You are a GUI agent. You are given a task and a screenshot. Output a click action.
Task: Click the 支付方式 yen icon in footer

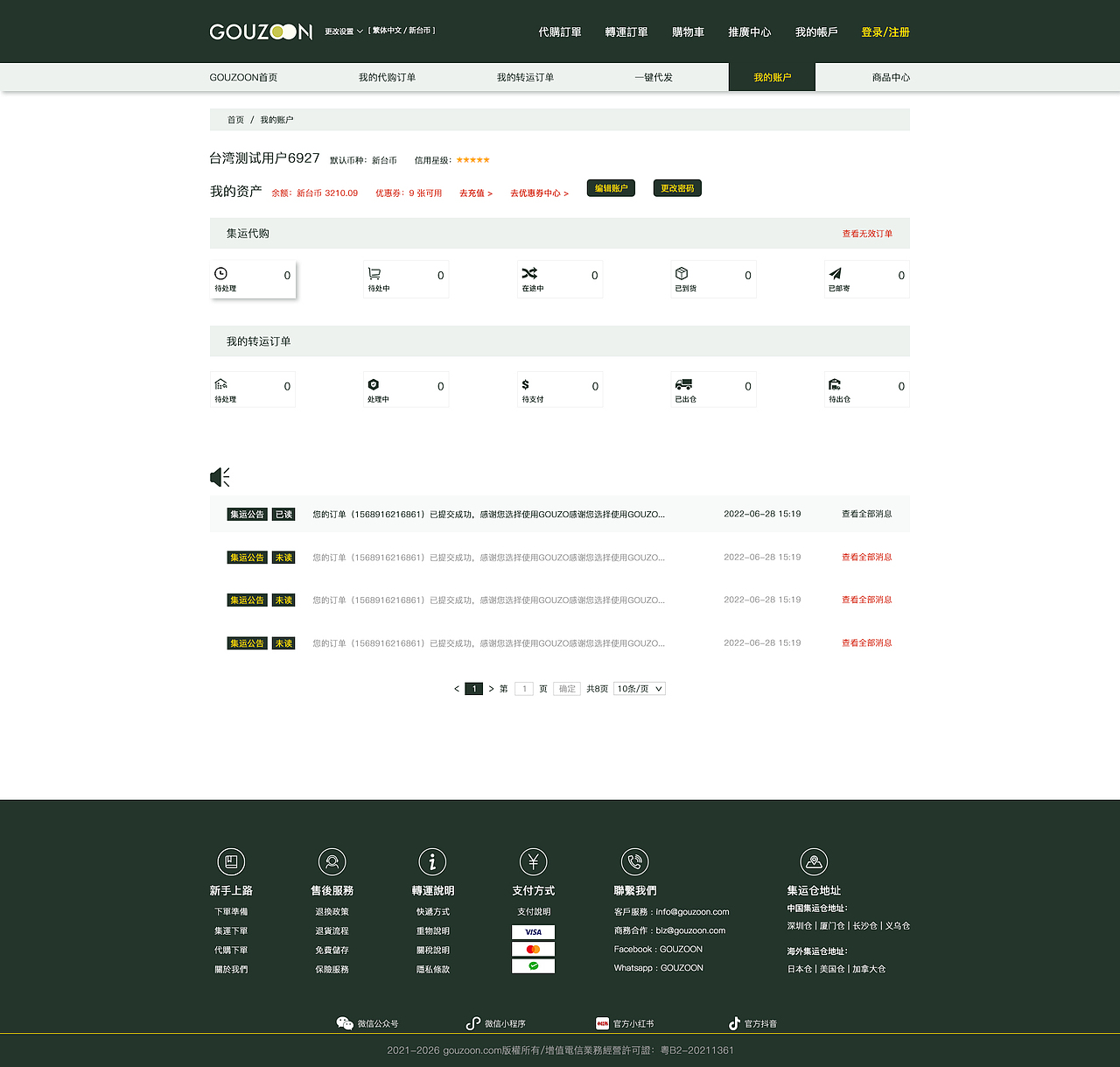point(534,862)
